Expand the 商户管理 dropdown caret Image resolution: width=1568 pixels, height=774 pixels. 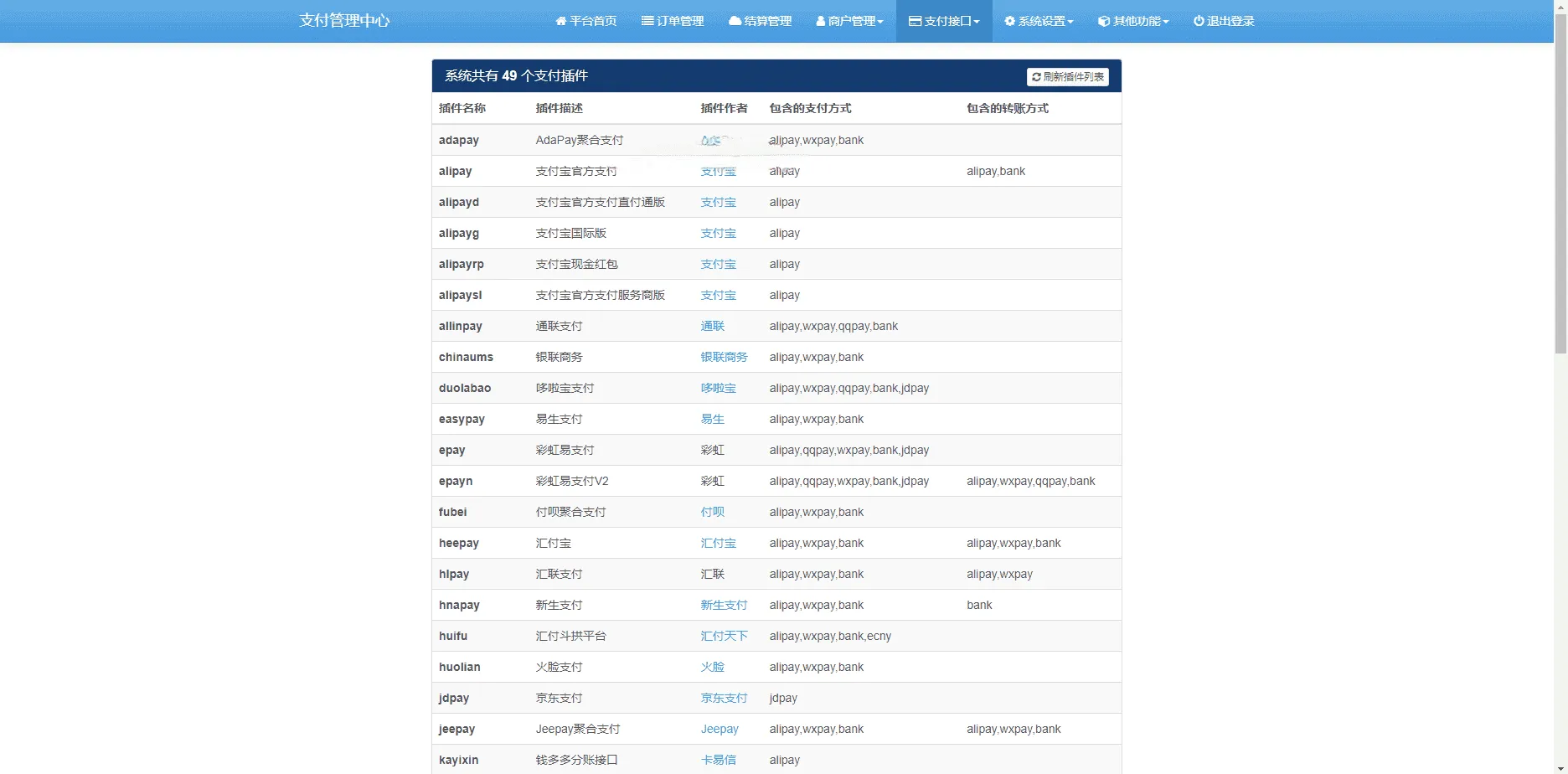coord(880,22)
